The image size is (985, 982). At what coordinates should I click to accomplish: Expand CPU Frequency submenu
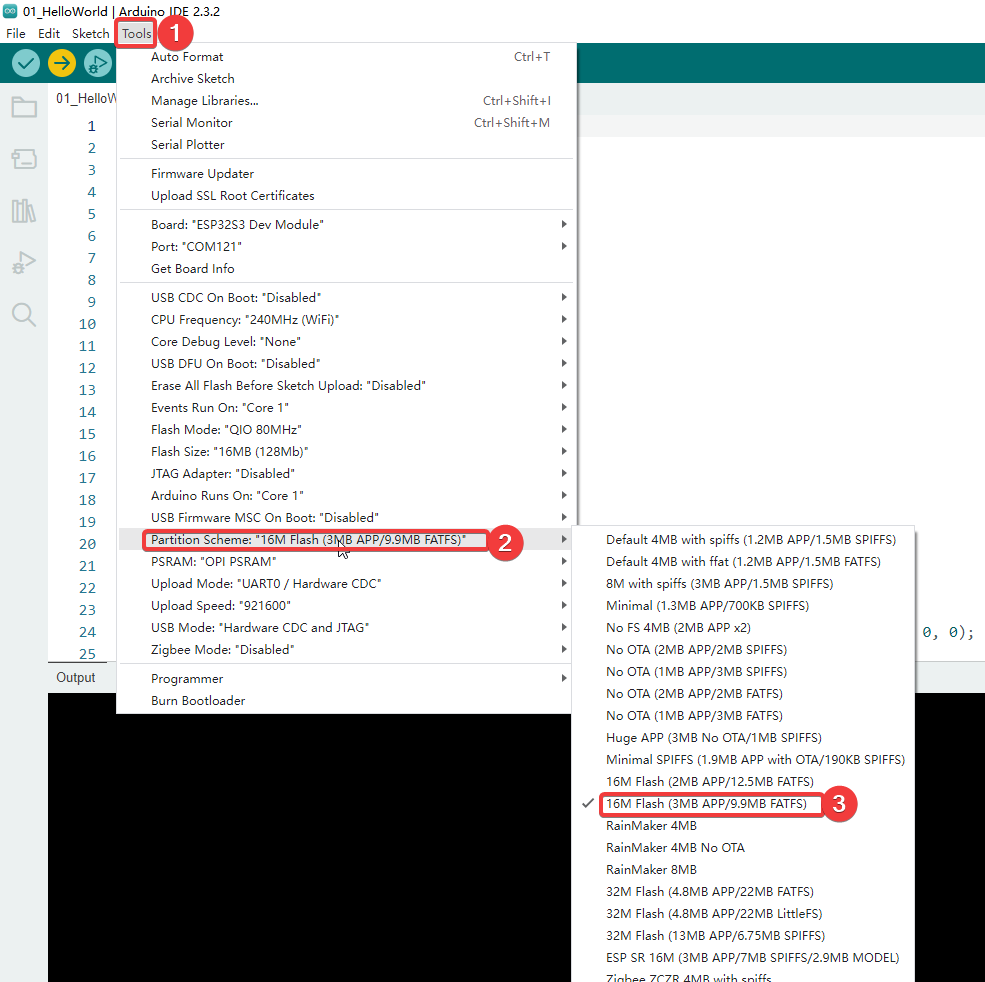(x=346, y=319)
